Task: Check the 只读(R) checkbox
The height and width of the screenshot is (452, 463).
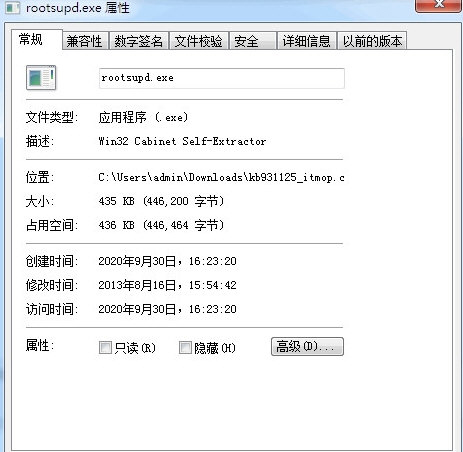Action: [x=105, y=348]
